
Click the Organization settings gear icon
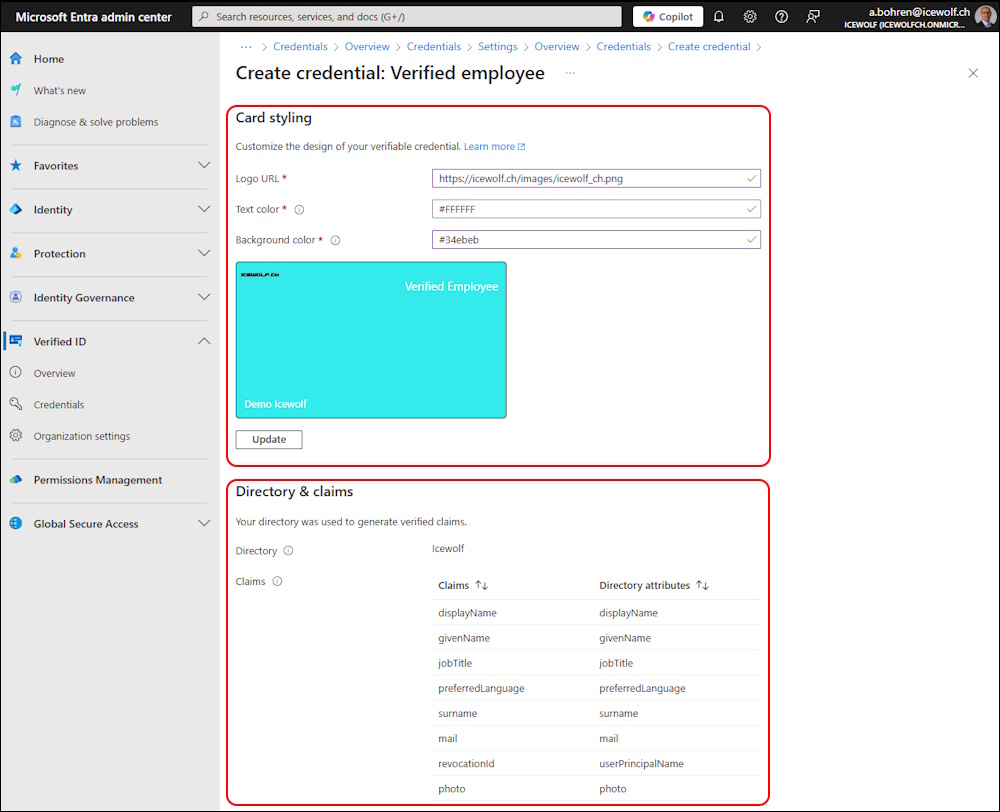pos(16,436)
